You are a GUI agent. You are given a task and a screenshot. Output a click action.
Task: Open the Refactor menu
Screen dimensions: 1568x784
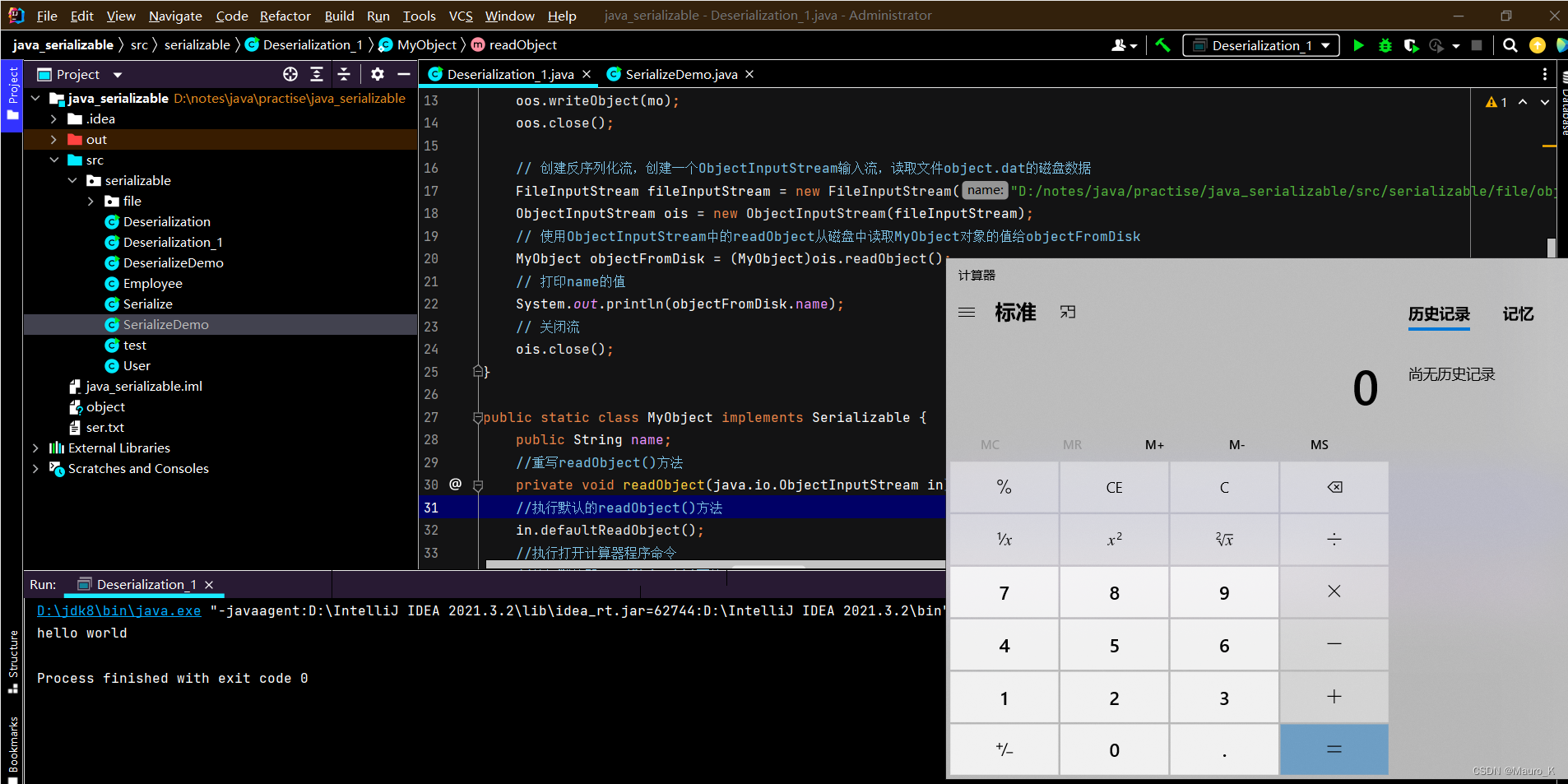coord(285,16)
